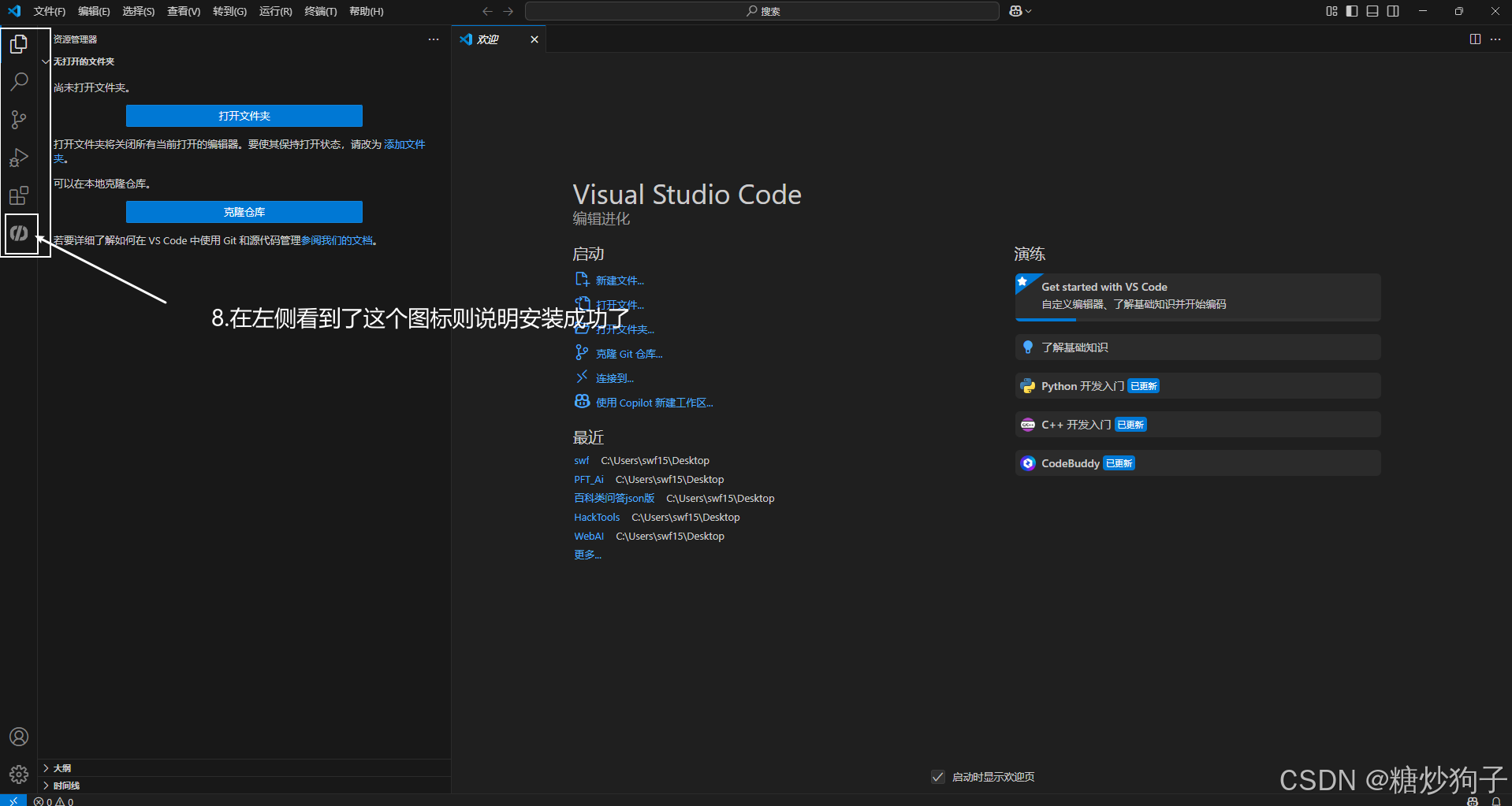Toggle the secondary side bar
The width and height of the screenshot is (1512, 806).
1393,11
